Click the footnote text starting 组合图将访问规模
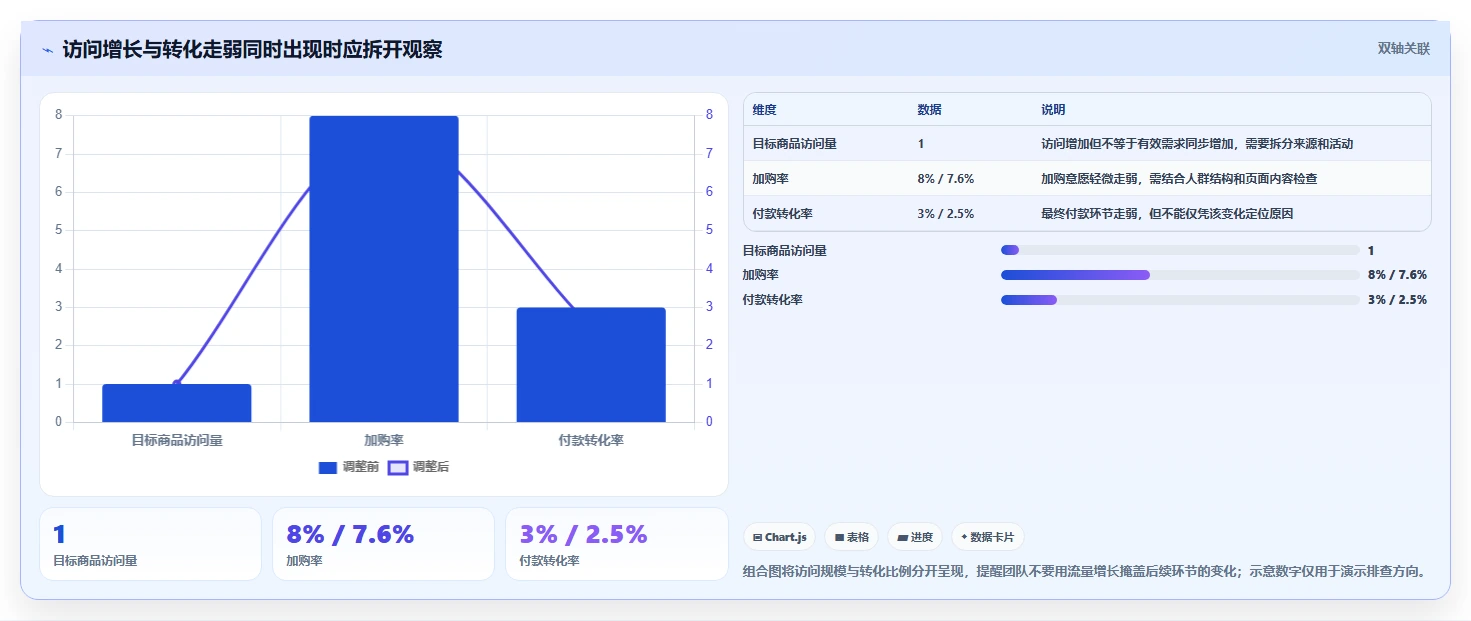Image resolution: width=1471 pixels, height=621 pixels. [x=1083, y=572]
